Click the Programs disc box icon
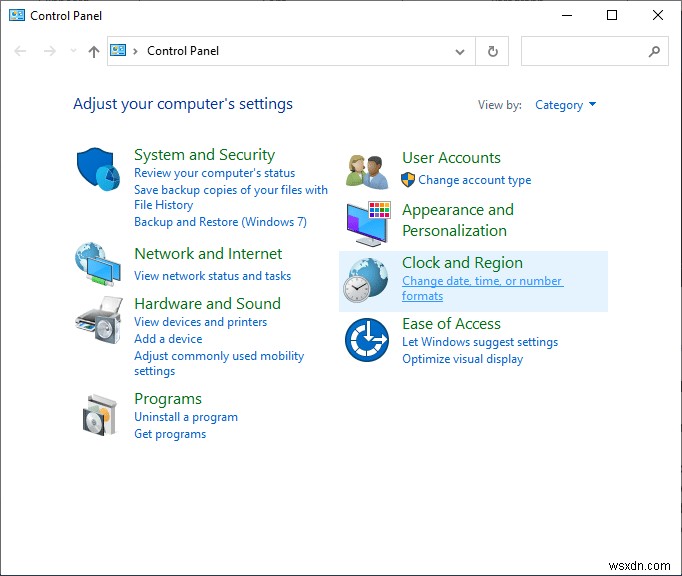682x576 pixels. [100, 415]
